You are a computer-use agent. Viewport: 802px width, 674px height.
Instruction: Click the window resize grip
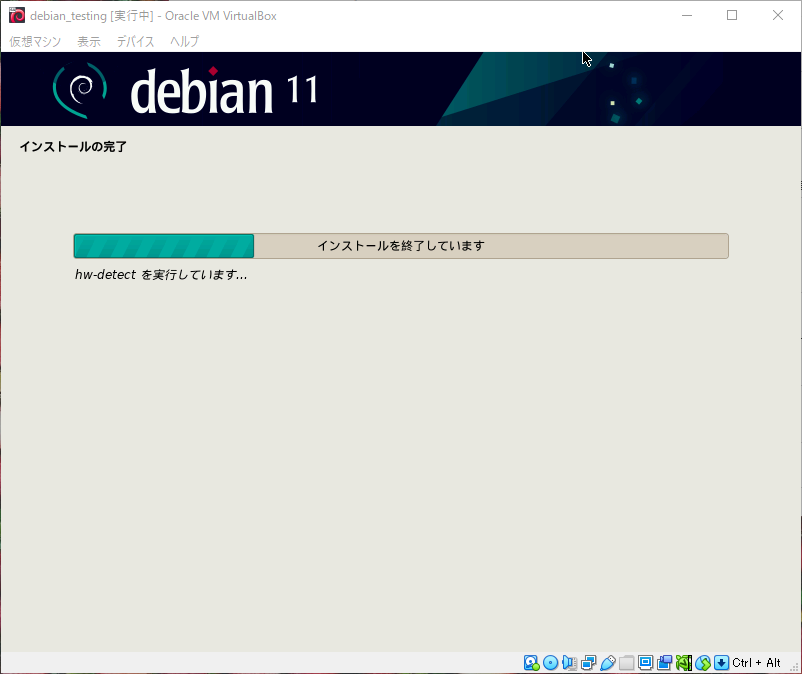tap(794, 666)
